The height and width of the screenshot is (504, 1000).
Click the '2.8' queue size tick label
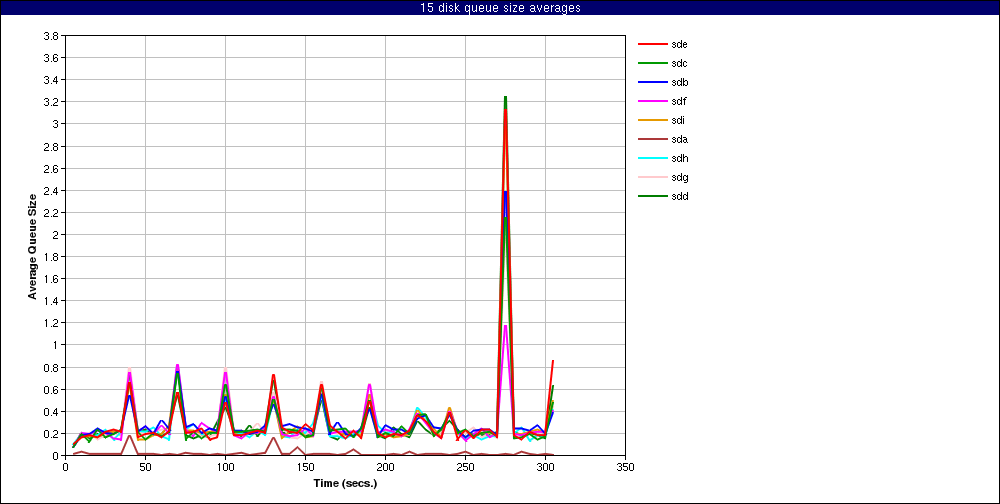coord(51,147)
